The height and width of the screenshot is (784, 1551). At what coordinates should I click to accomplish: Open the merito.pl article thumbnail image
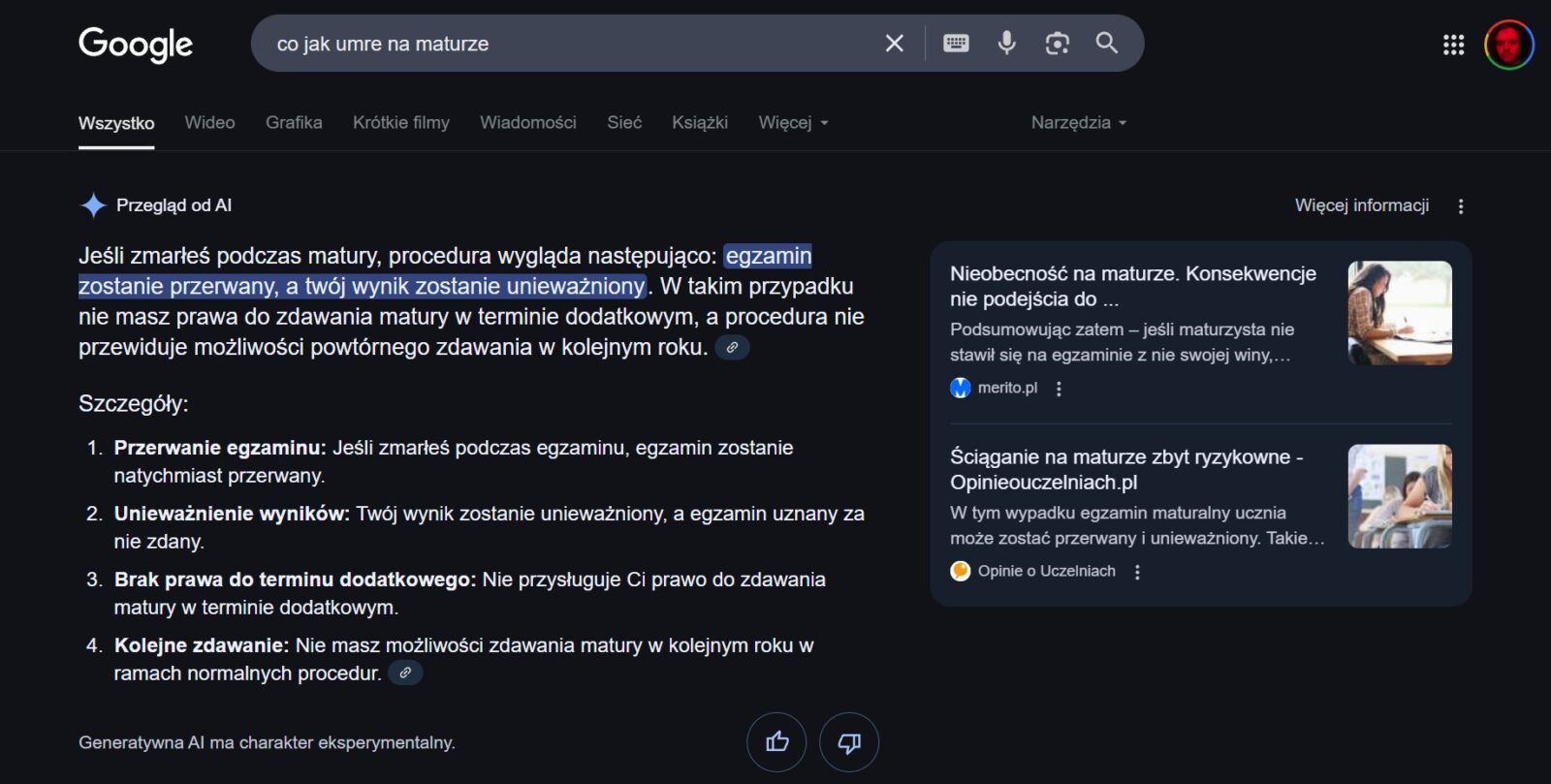coord(1400,313)
